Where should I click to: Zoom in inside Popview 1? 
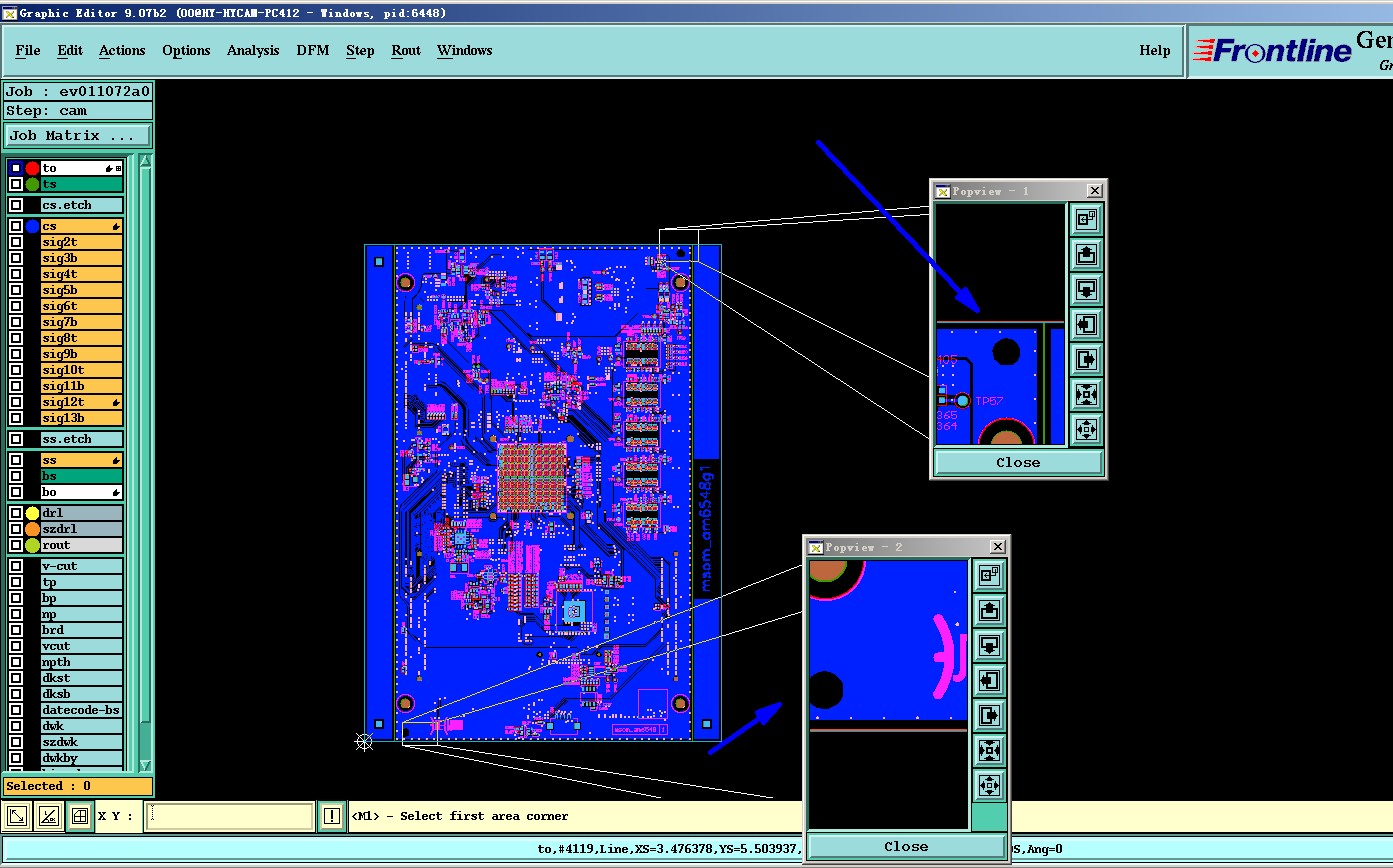(1087, 395)
